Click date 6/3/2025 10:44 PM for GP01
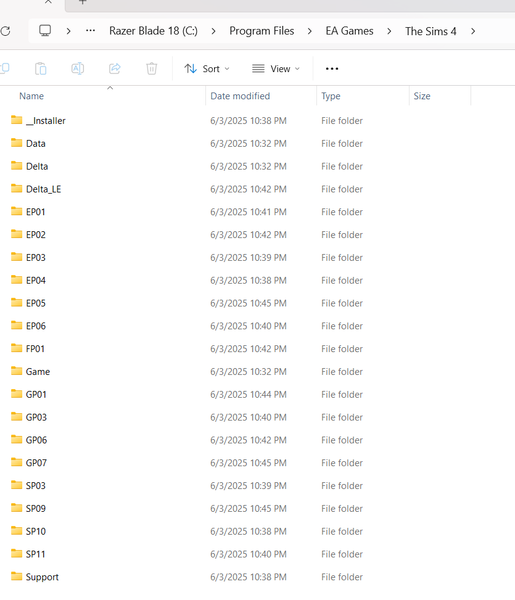Viewport: 515px width, 600px height. 248,395
